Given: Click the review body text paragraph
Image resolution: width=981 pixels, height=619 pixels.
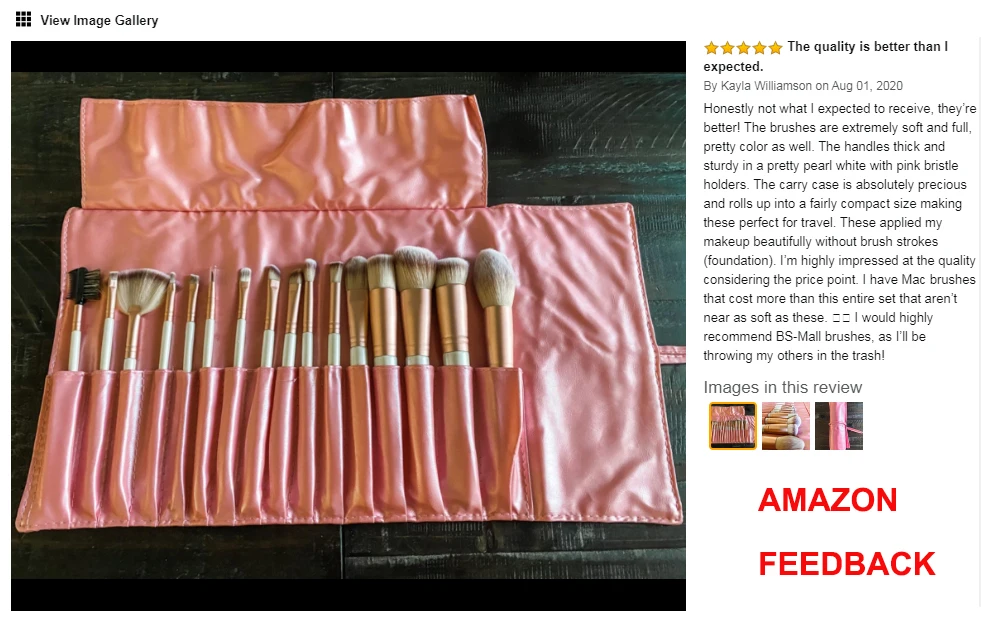Looking at the screenshot, I should point(839,232).
